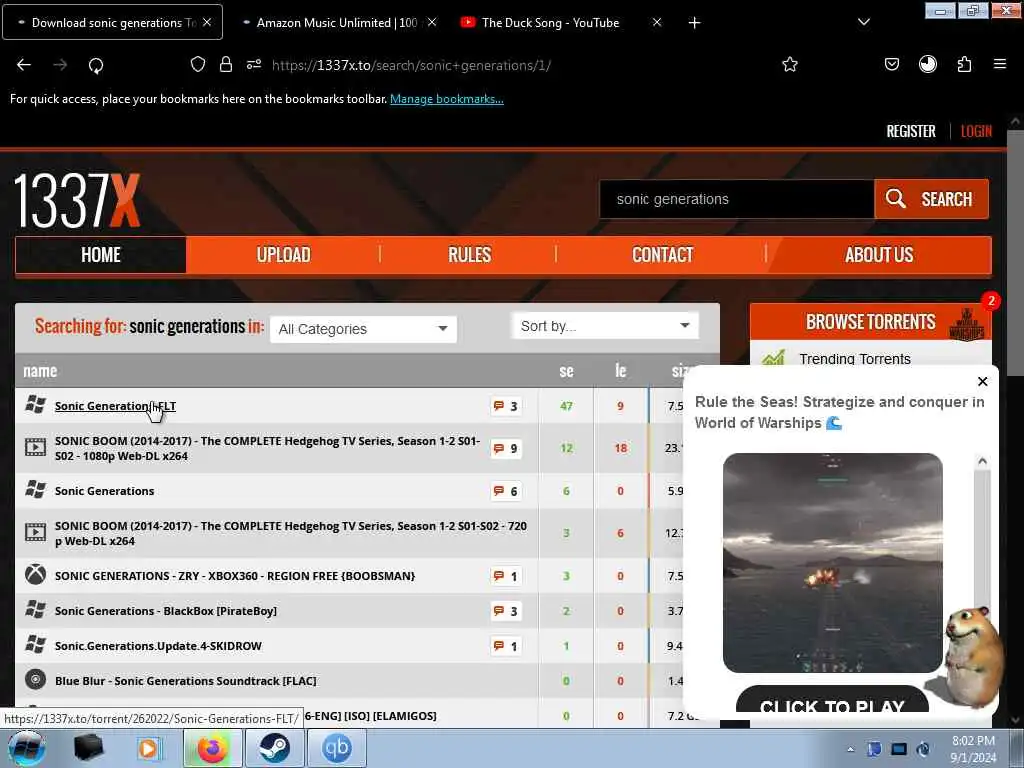Click the Trending Torrents sidebar entry
Screen dimensions: 1024x768
point(854,359)
